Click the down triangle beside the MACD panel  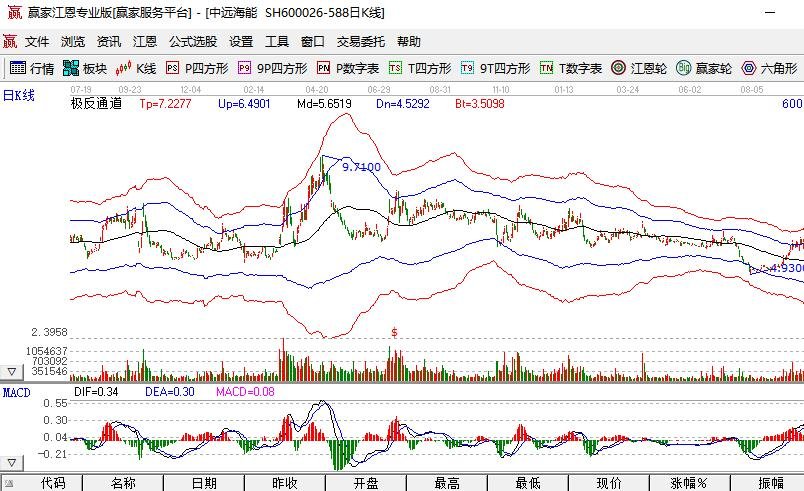point(11,464)
